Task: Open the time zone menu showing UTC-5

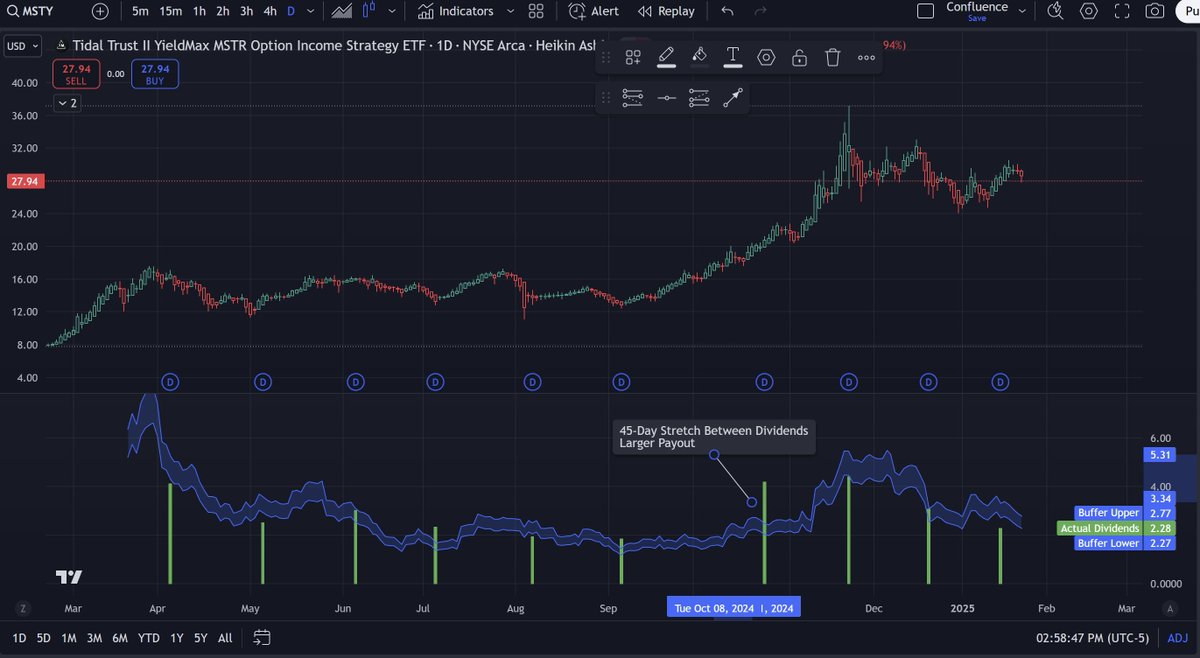Action: click(1093, 638)
